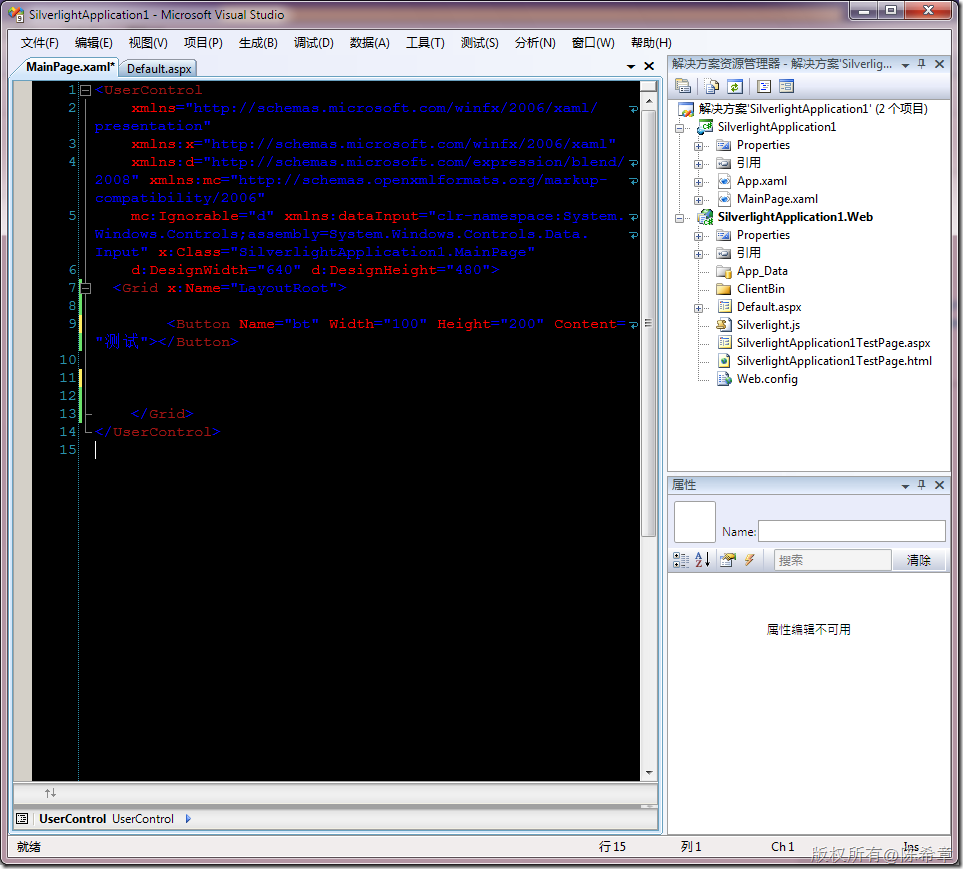Collapse the UserControl code block outline

click(x=86, y=90)
